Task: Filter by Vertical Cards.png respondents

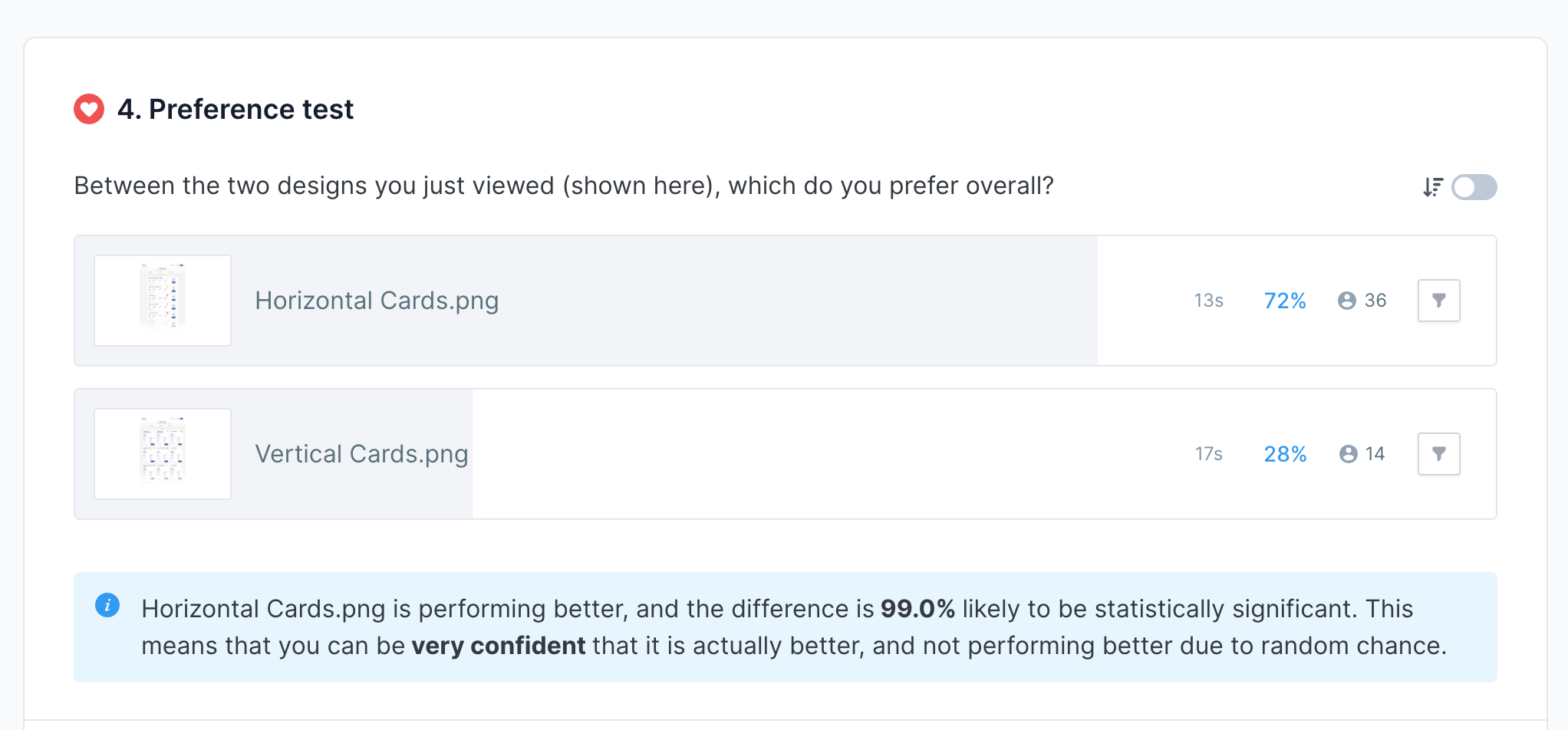Action: pos(1438,454)
